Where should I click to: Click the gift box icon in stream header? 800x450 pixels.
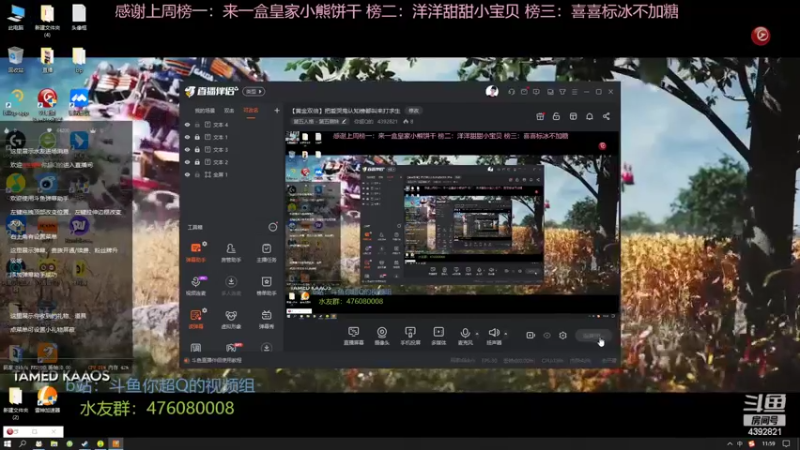540,116
